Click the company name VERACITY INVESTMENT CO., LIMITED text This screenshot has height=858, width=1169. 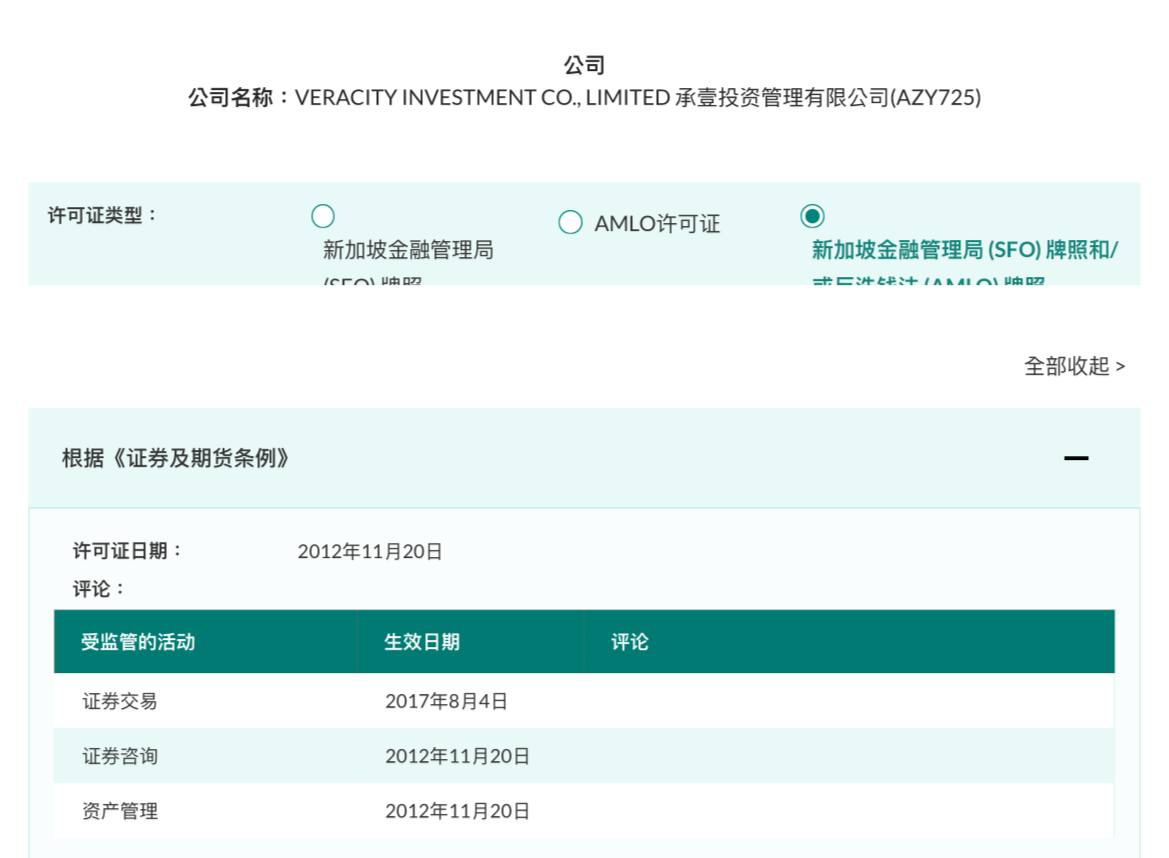click(x=482, y=98)
